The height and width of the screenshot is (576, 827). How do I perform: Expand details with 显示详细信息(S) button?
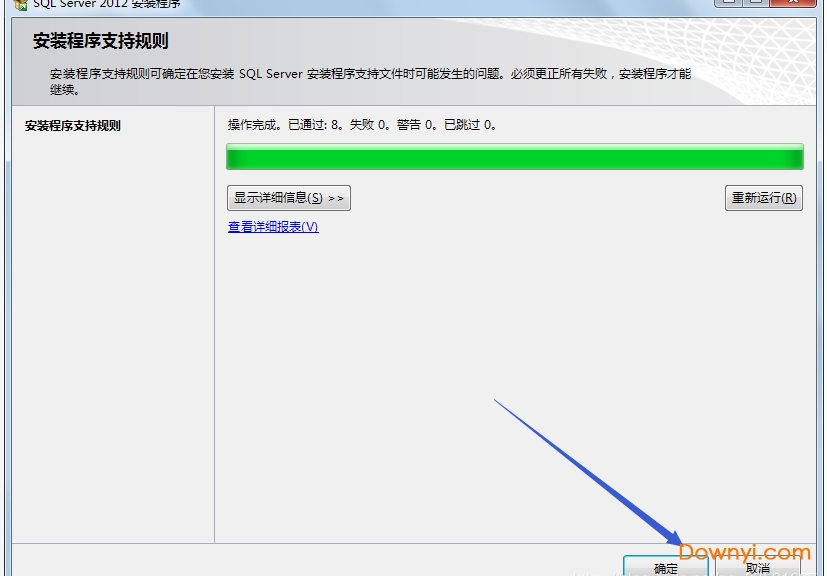pyautogui.click(x=288, y=198)
